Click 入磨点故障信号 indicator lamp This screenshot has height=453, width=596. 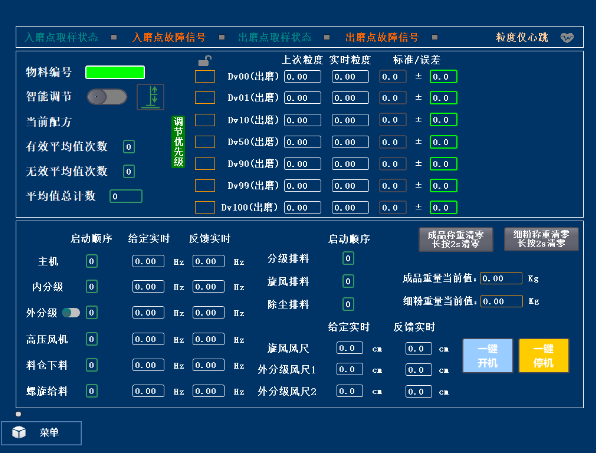pos(222,37)
